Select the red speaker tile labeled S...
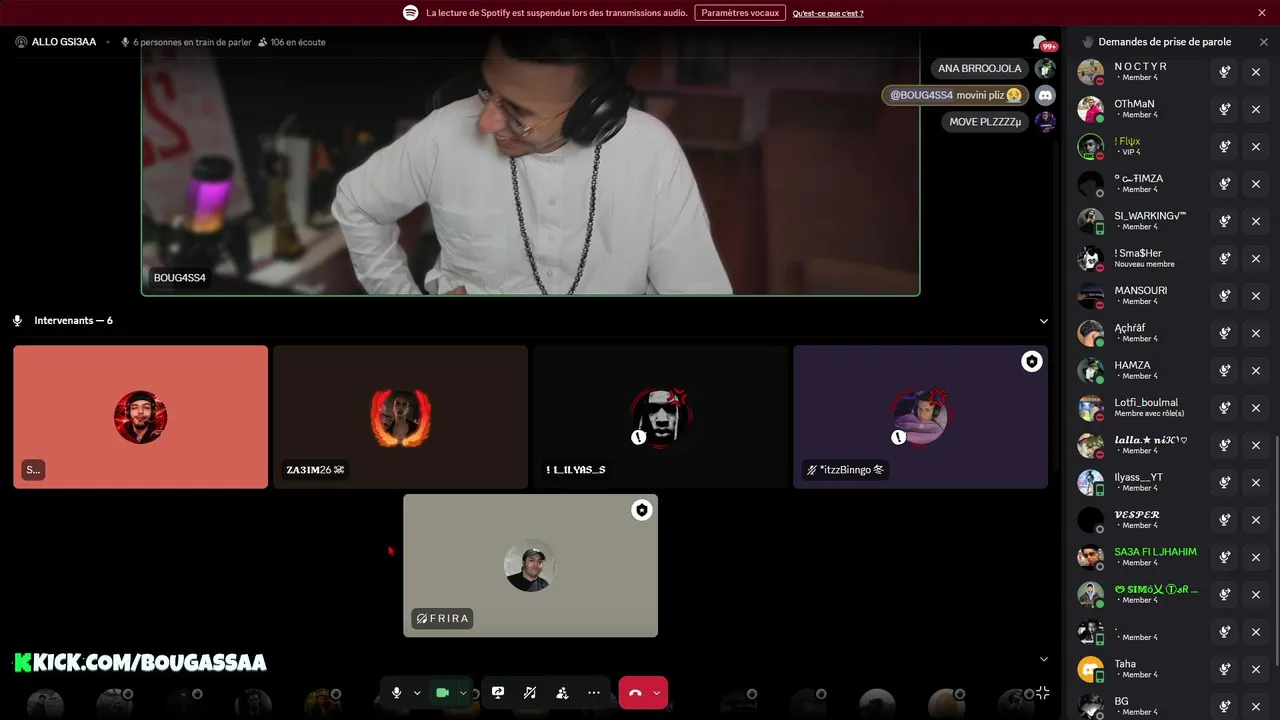Viewport: 1280px width, 720px height. pyautogui.click(x=140, y=417)
